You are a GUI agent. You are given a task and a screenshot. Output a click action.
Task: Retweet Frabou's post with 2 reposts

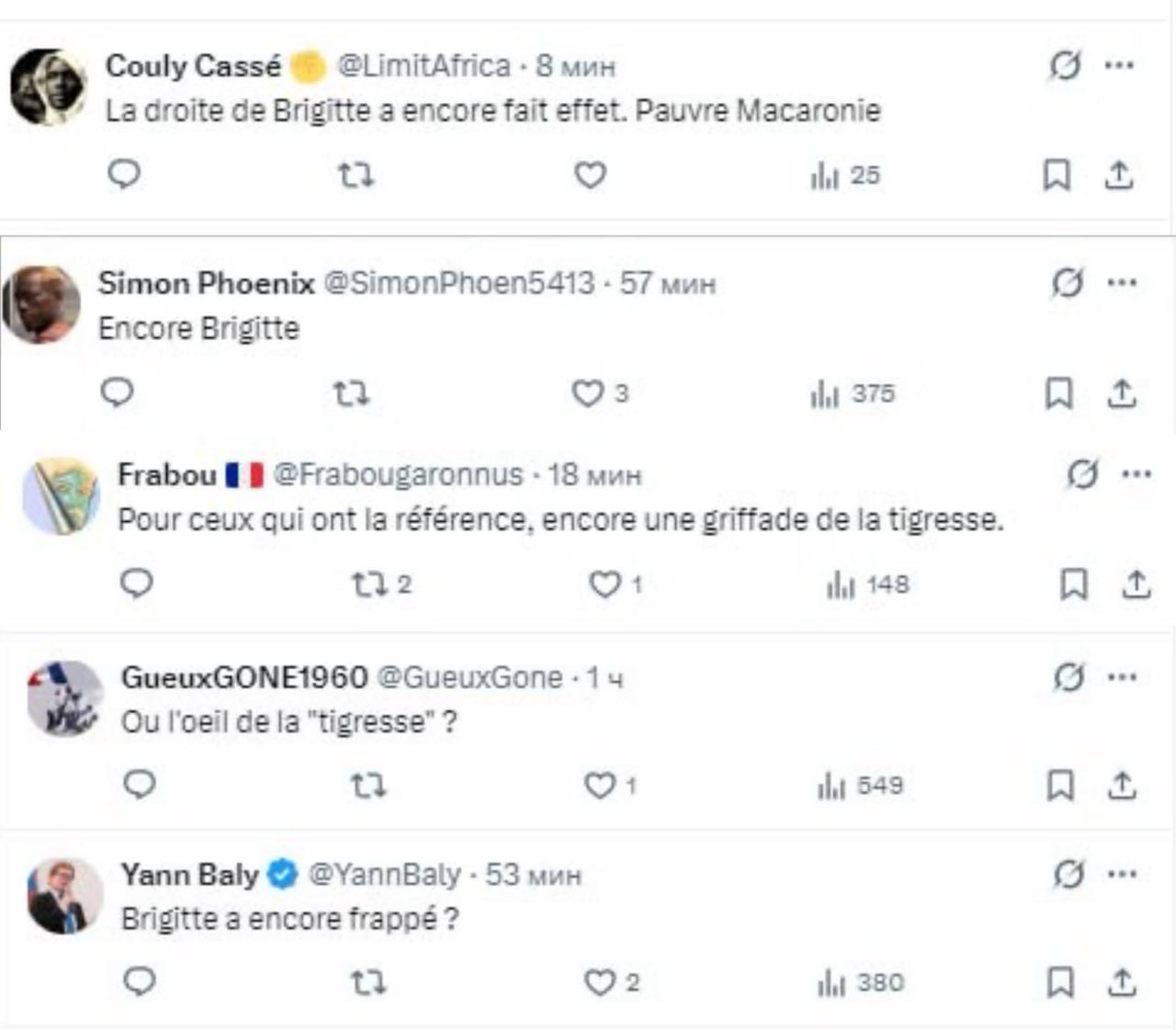click(369, 584)
